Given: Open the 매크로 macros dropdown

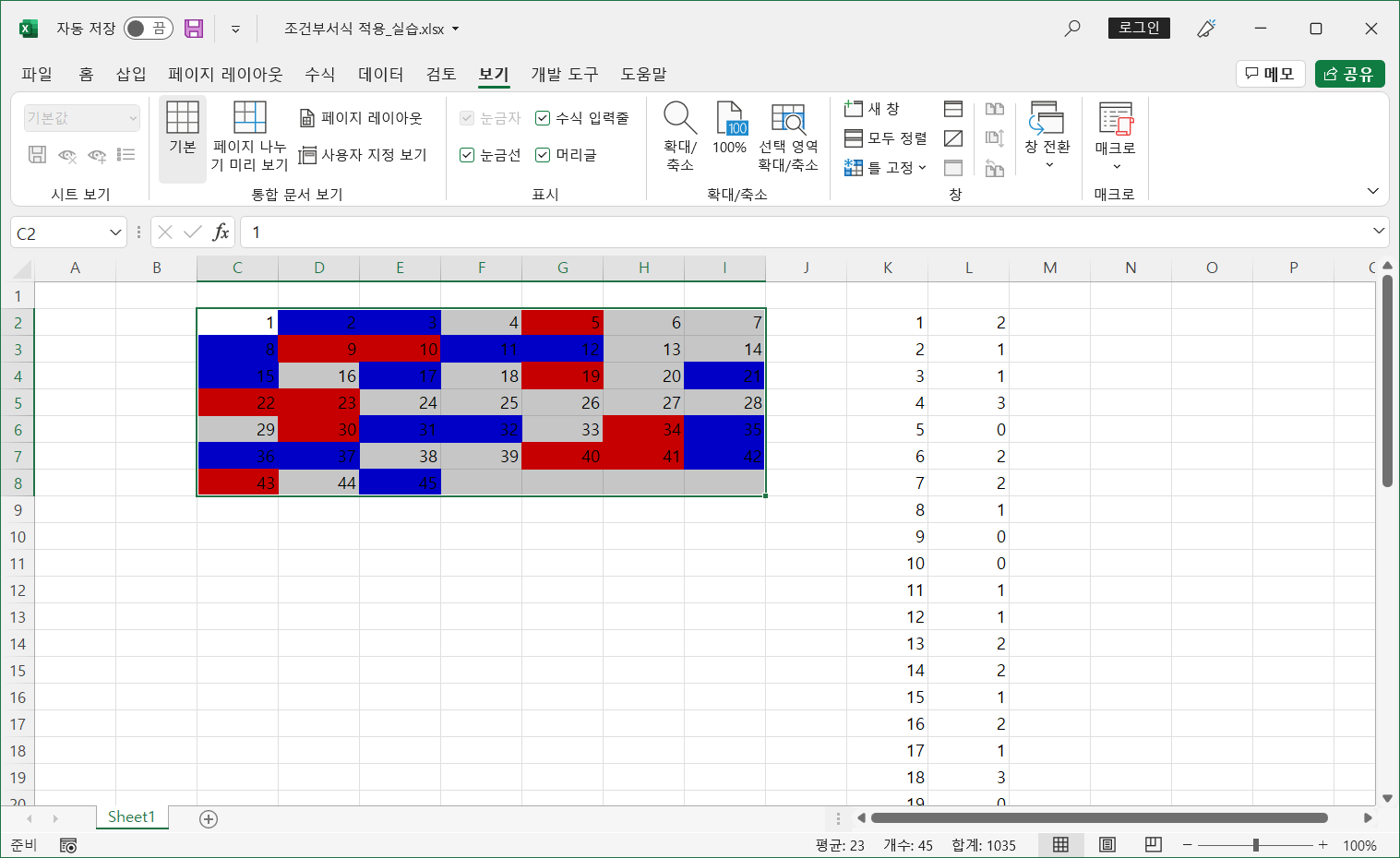Looking at the screenshot, I should click(x=1115, y=136).
